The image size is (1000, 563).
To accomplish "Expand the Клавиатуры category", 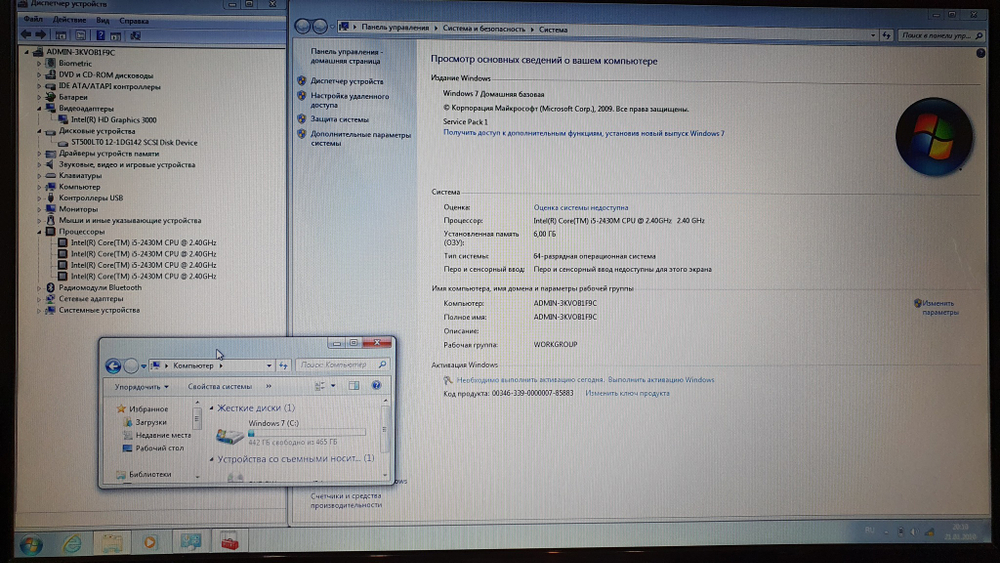I will [39, 176].
